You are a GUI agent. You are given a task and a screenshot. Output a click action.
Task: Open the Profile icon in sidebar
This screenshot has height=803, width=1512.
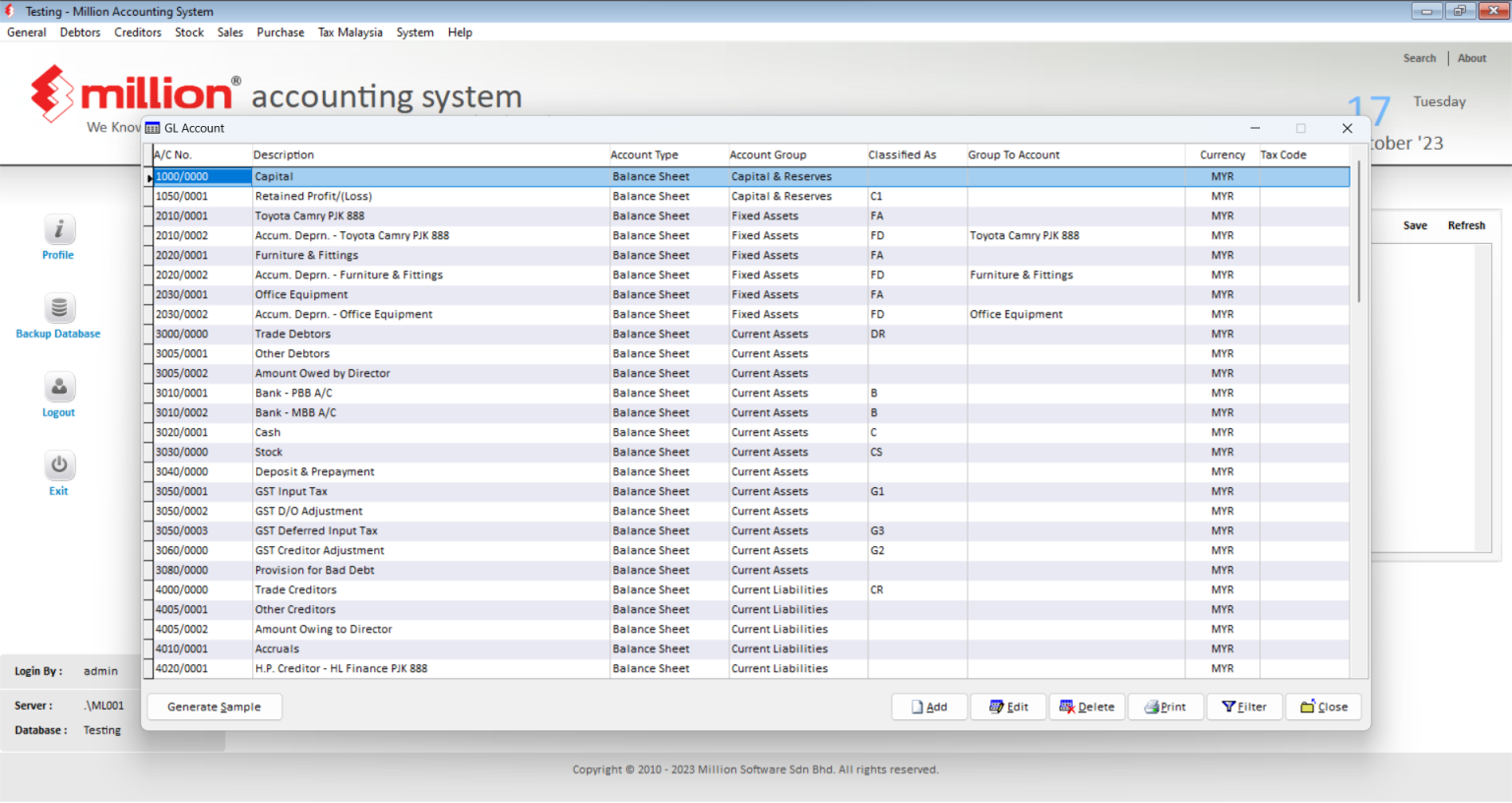[59, 230]
